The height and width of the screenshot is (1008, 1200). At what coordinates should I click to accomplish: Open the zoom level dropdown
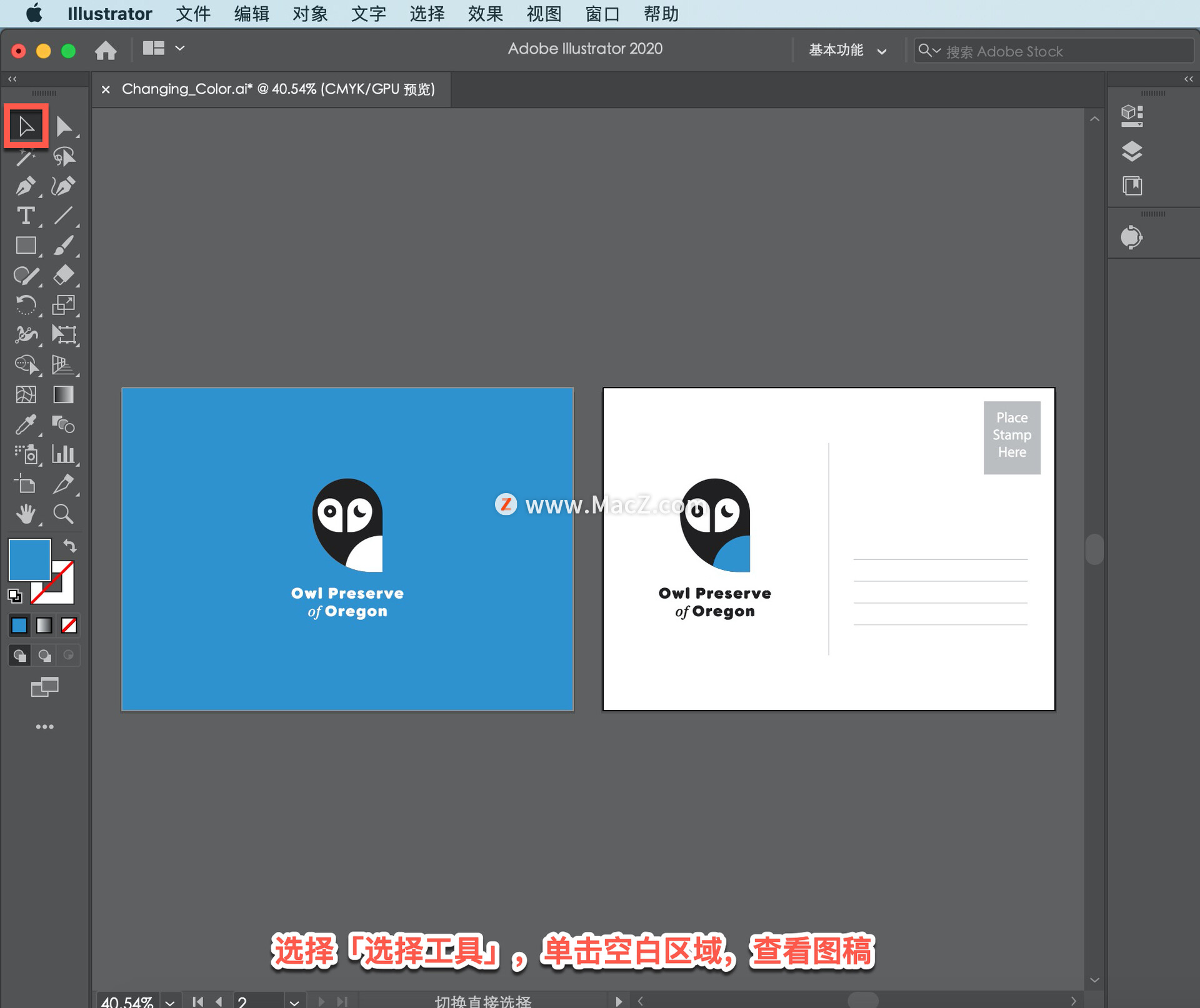(x=170, y=1002)
